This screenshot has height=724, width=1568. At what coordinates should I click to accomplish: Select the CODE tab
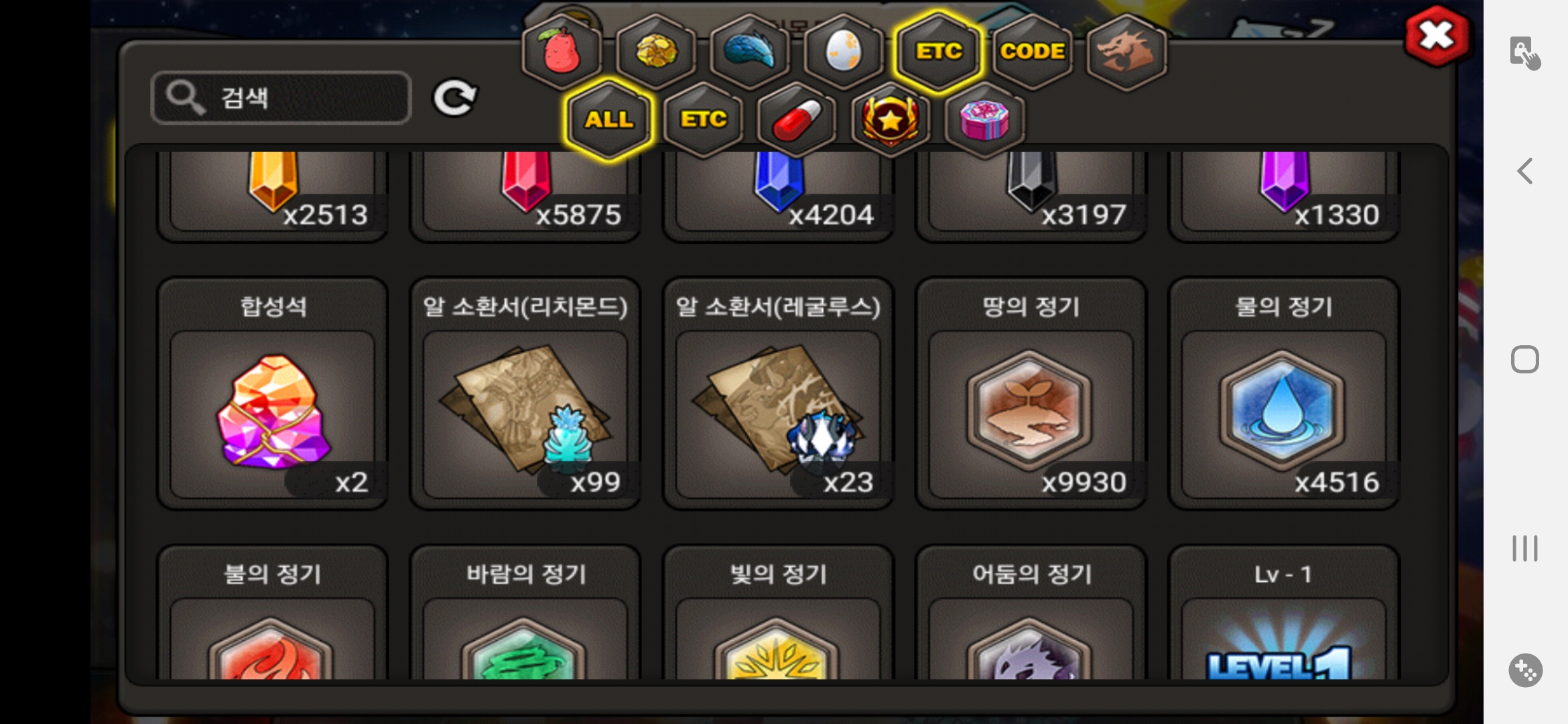1033,52
